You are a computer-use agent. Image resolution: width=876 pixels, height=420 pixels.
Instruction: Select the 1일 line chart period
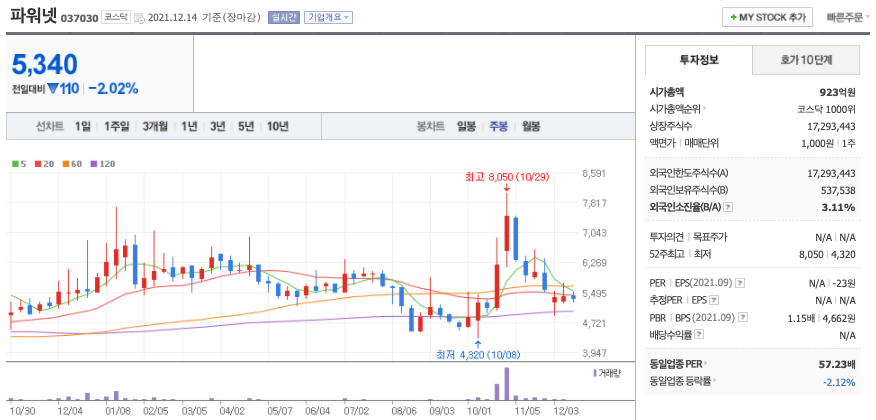82,126
